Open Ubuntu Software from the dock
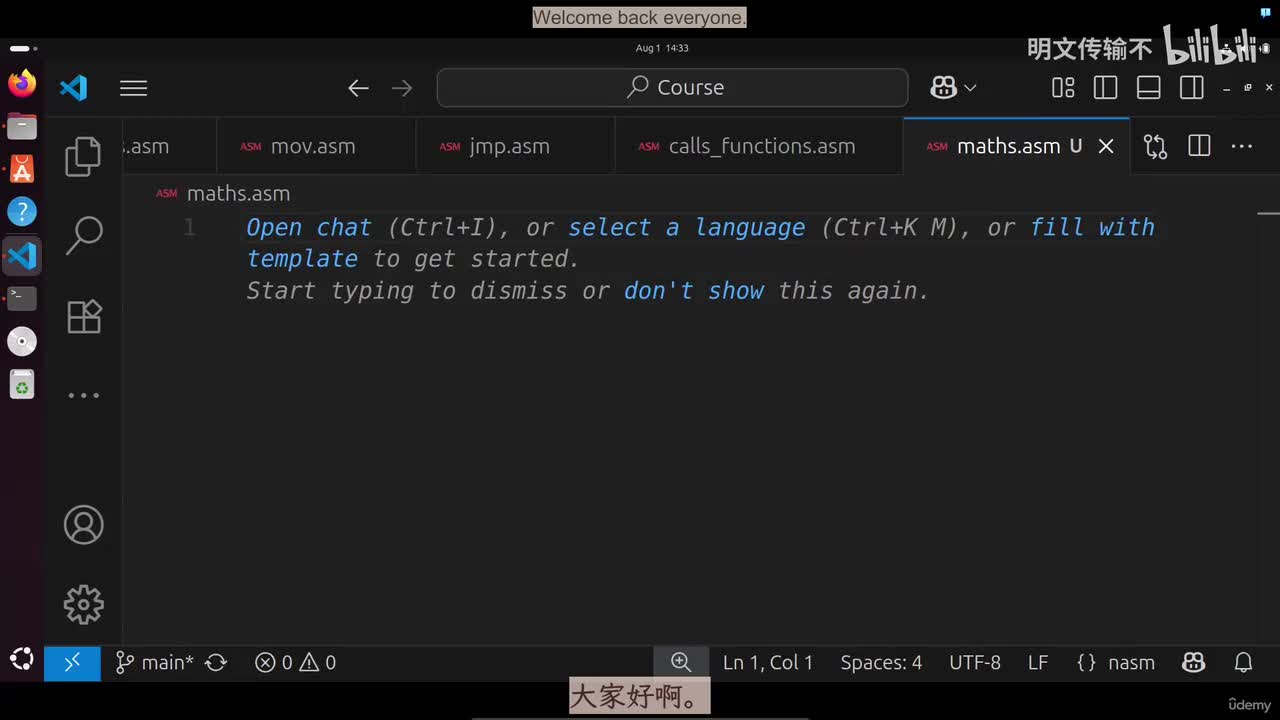 (22, 169)
